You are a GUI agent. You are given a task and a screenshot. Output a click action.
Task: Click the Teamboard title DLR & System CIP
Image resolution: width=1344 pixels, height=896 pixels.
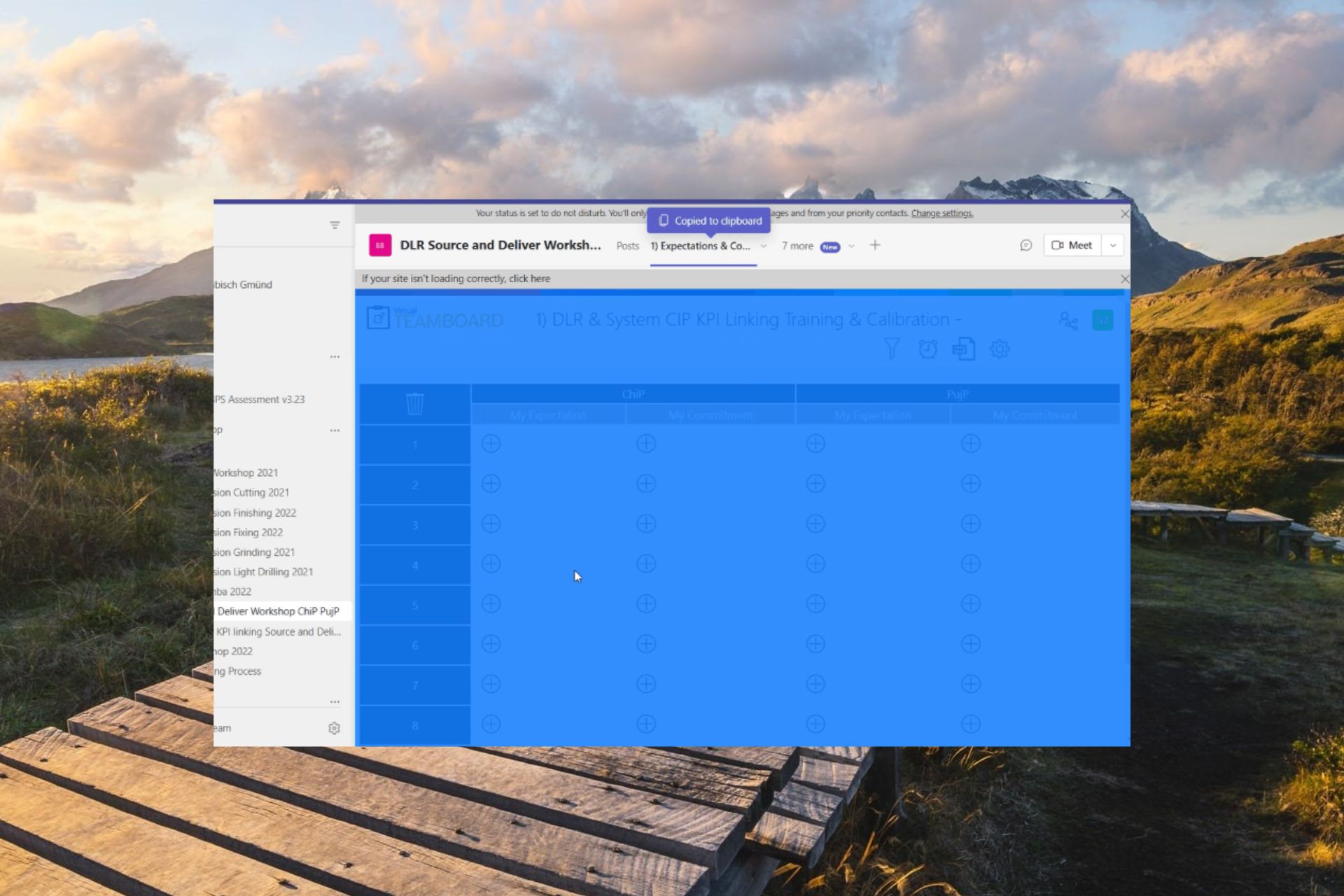tap(748, 319)
